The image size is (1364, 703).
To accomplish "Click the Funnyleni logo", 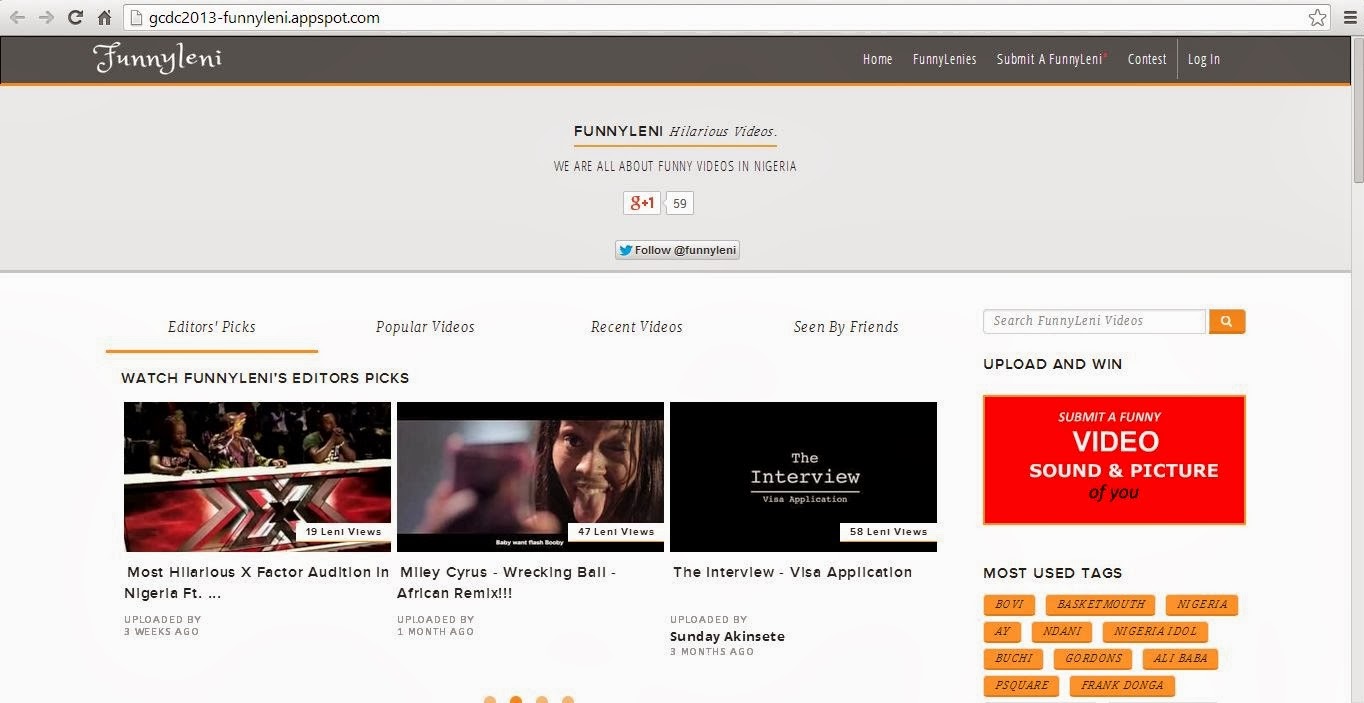I will point(158,59).
